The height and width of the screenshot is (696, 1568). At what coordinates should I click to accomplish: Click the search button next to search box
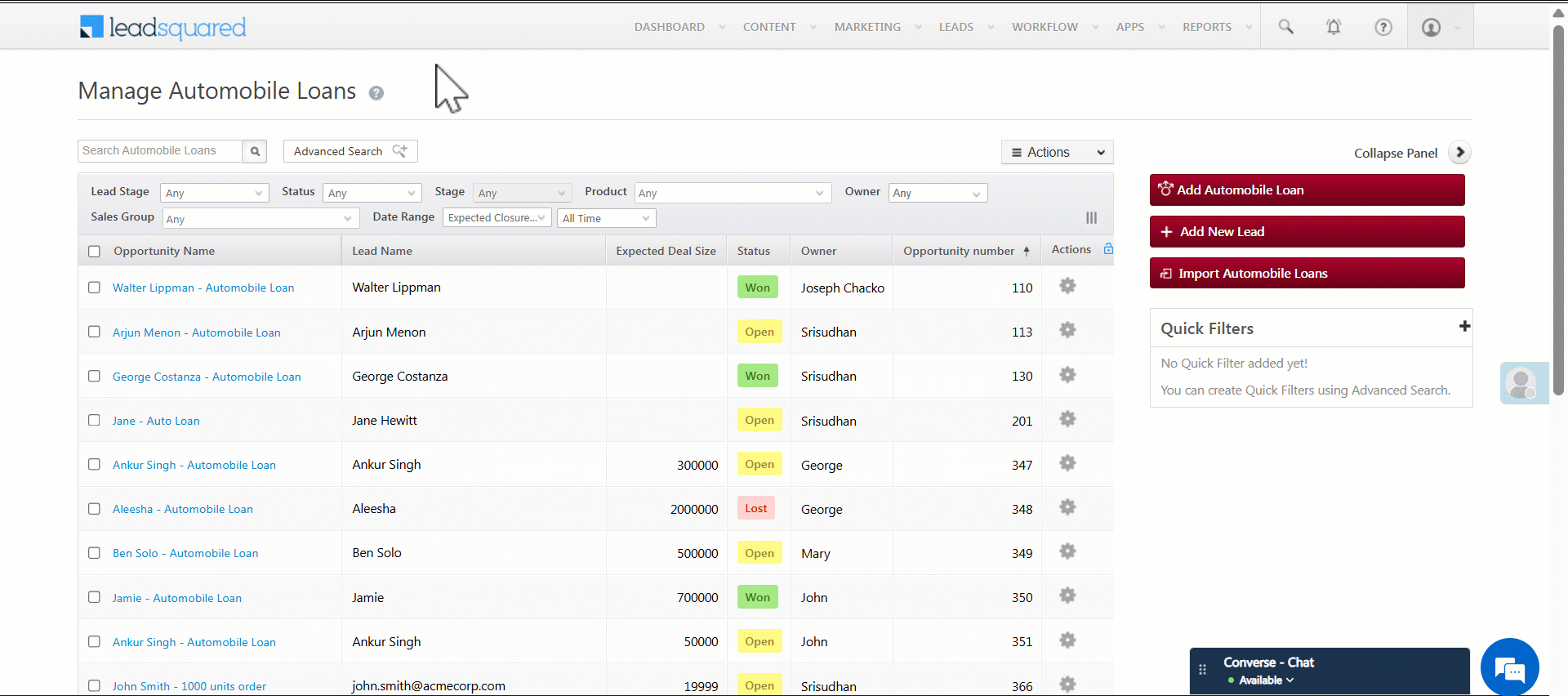tap(255, 151)
